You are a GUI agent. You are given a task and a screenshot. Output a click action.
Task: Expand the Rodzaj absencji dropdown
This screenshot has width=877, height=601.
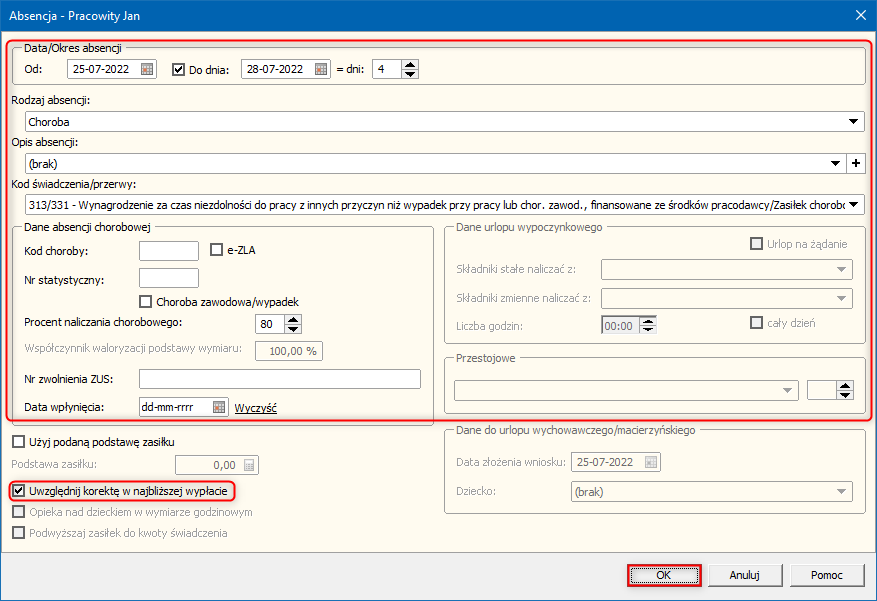pyautogui.click(x=854, y=122)
